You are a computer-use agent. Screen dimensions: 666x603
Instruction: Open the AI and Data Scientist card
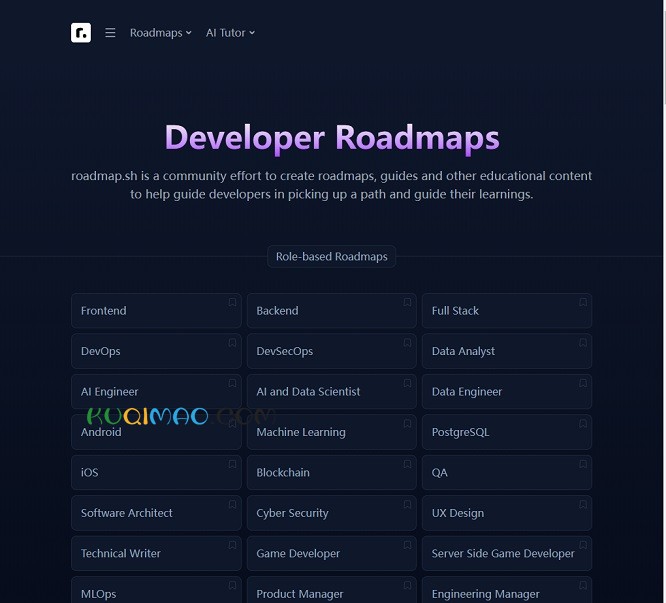[331, 392]
